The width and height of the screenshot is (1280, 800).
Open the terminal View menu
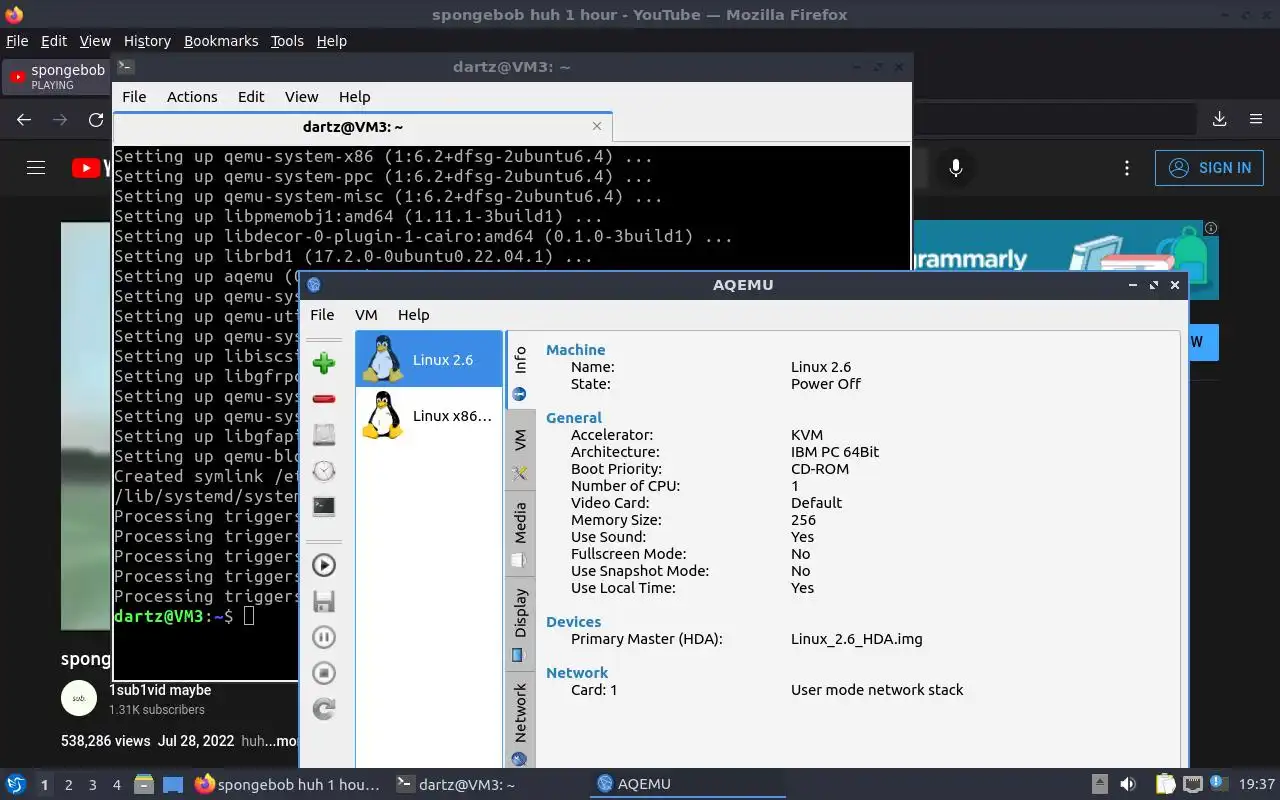[x=301, y=97]
